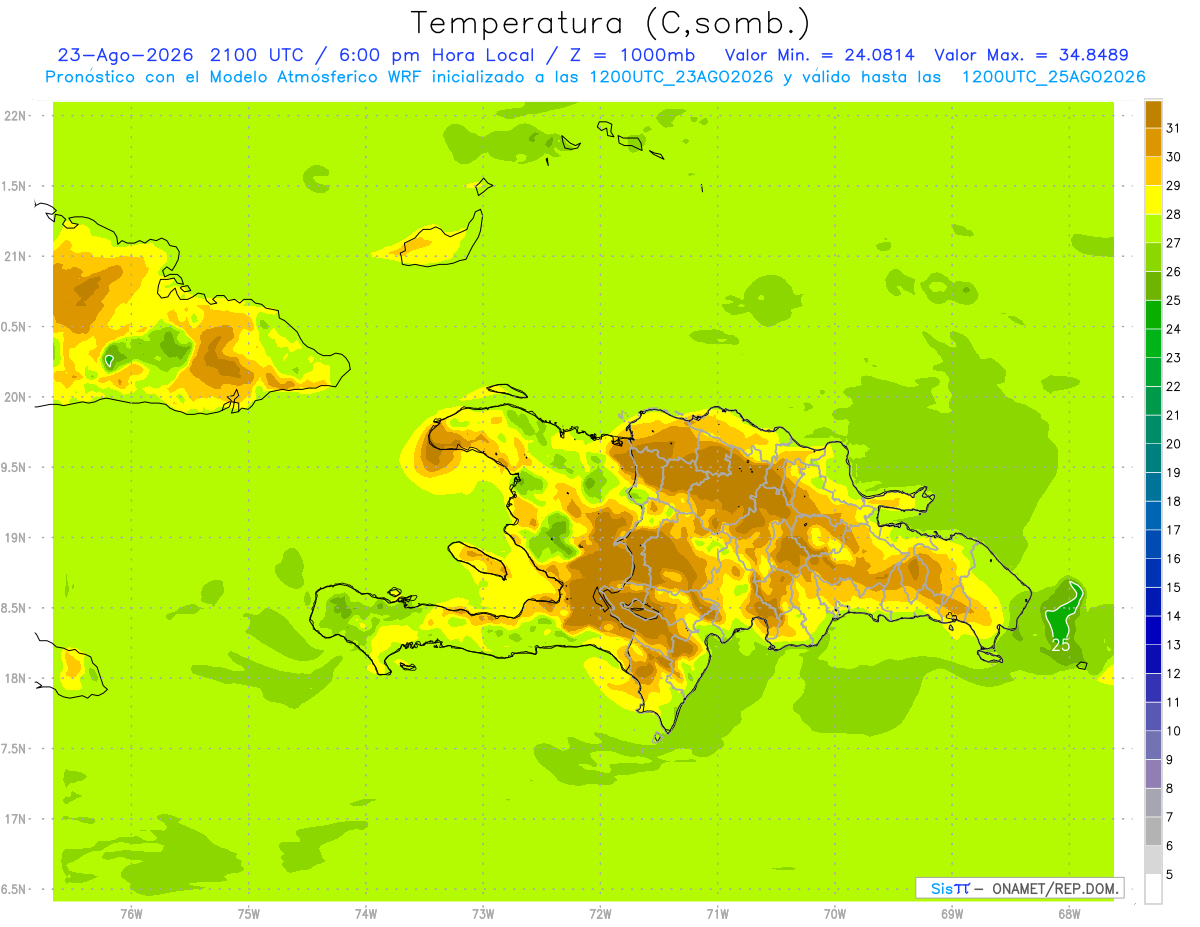Screen dimensions: 1200x927
Task: Click the '68W' longitude axis label
Action: [x=1069, y=914]
